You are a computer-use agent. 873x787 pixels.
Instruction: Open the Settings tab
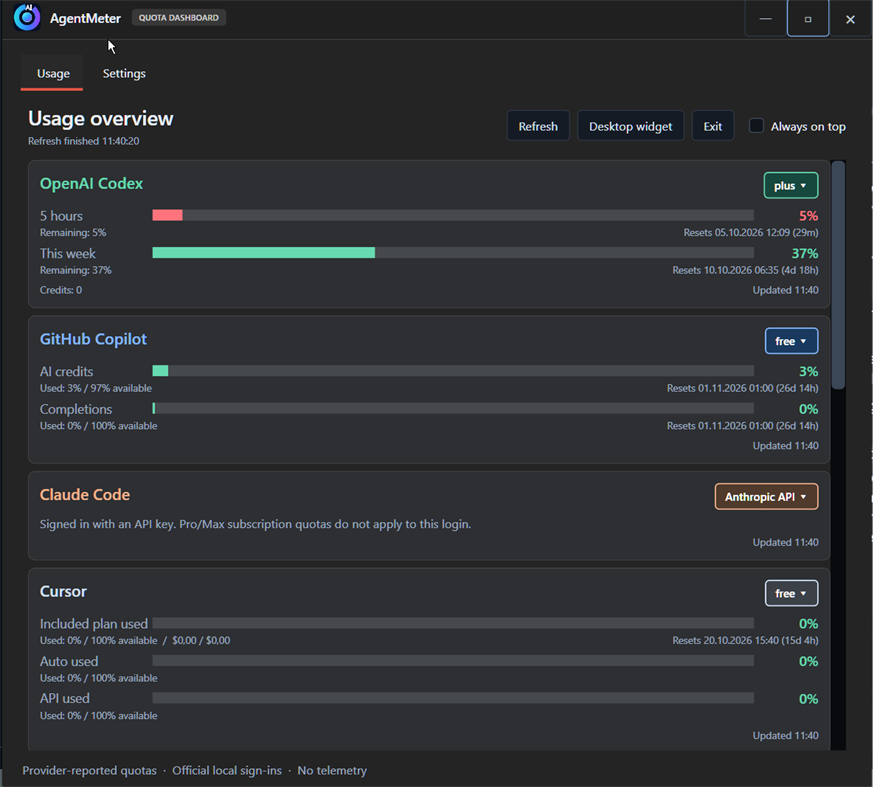124,73
